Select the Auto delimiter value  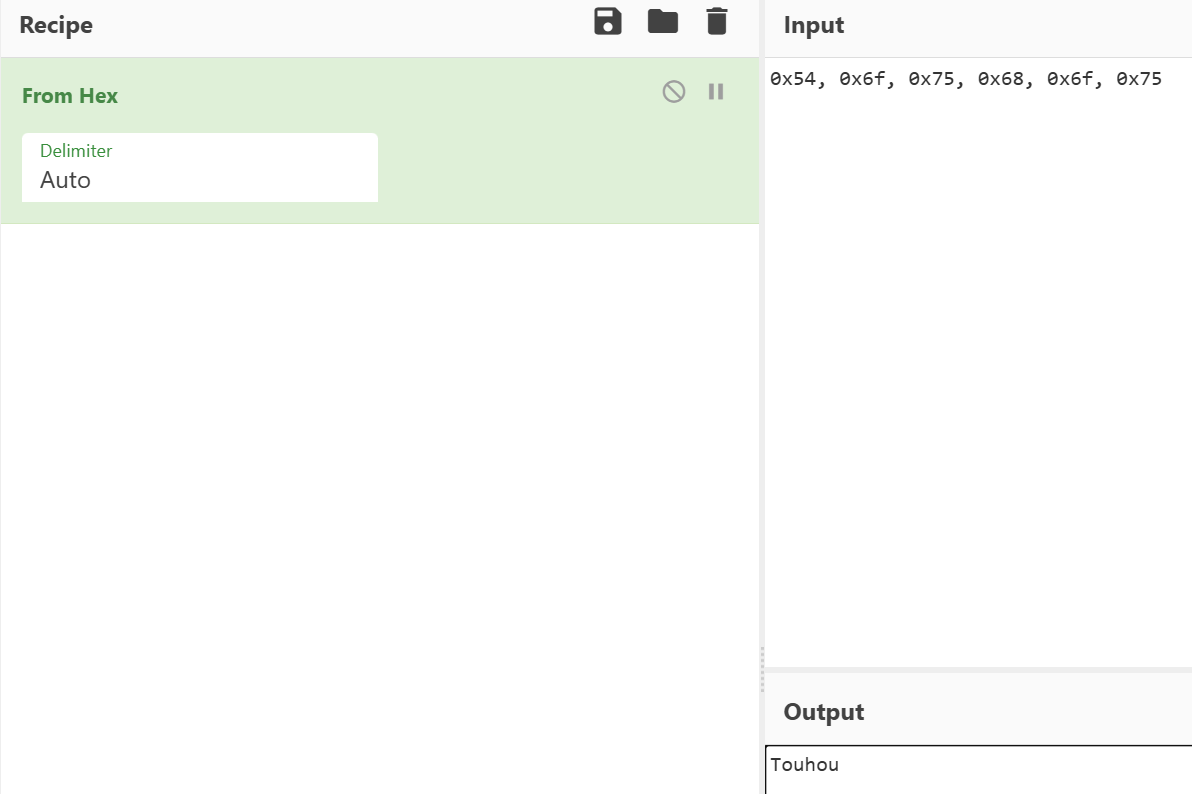[66, 181]
